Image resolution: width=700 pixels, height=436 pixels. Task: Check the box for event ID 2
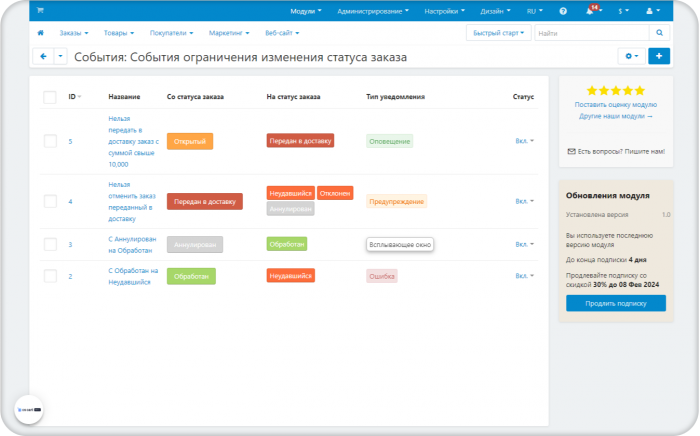(x=50, y=276)
